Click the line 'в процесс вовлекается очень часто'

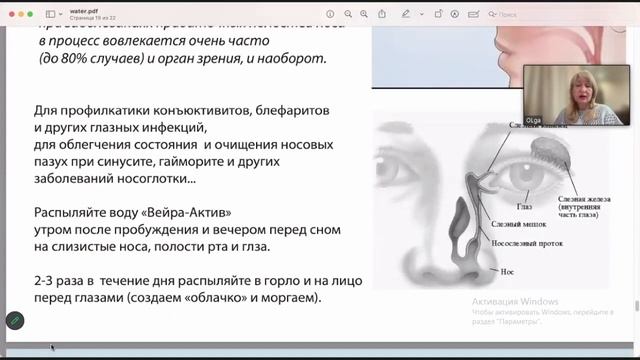154,41
